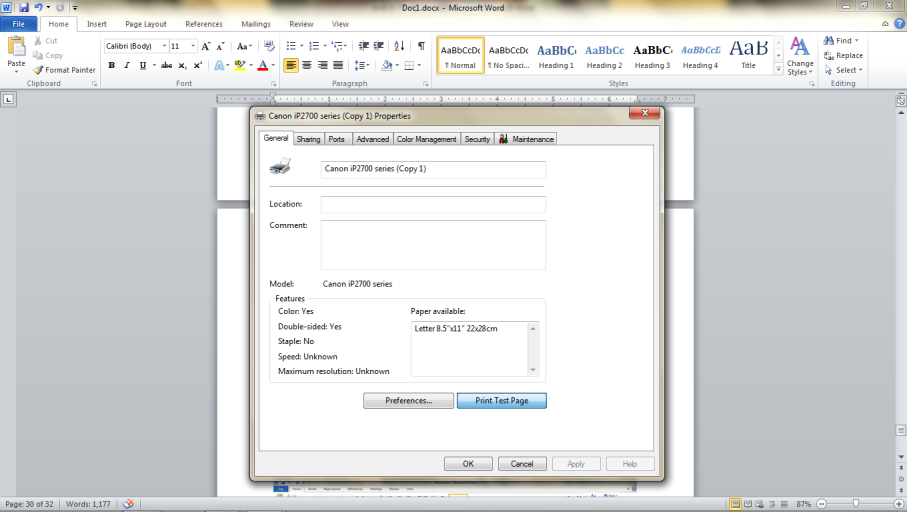Click Grow Font icon
Image resolution: width=907 pixels, height=512 pixels.
205,46
